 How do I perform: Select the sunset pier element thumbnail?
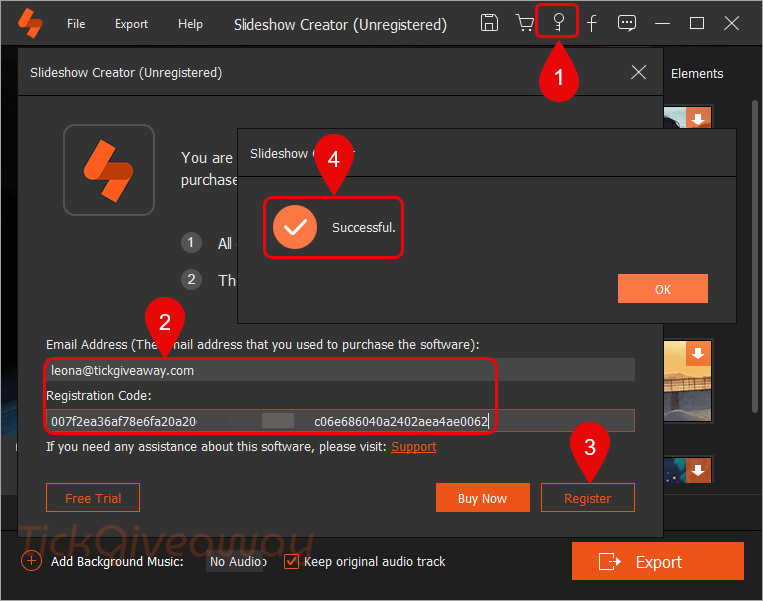(x=687, y=381)
